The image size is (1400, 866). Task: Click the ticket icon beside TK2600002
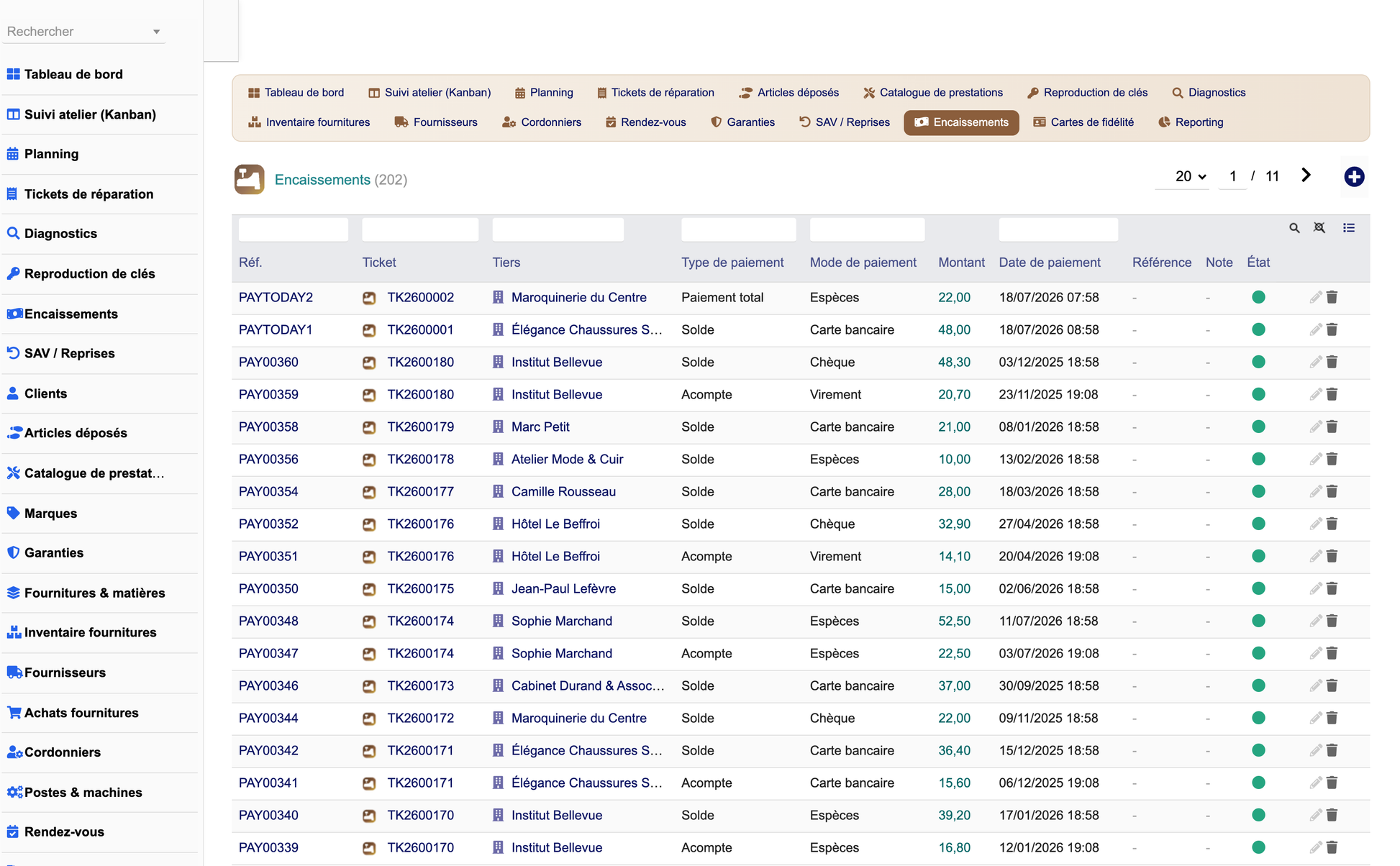[369, 298]
